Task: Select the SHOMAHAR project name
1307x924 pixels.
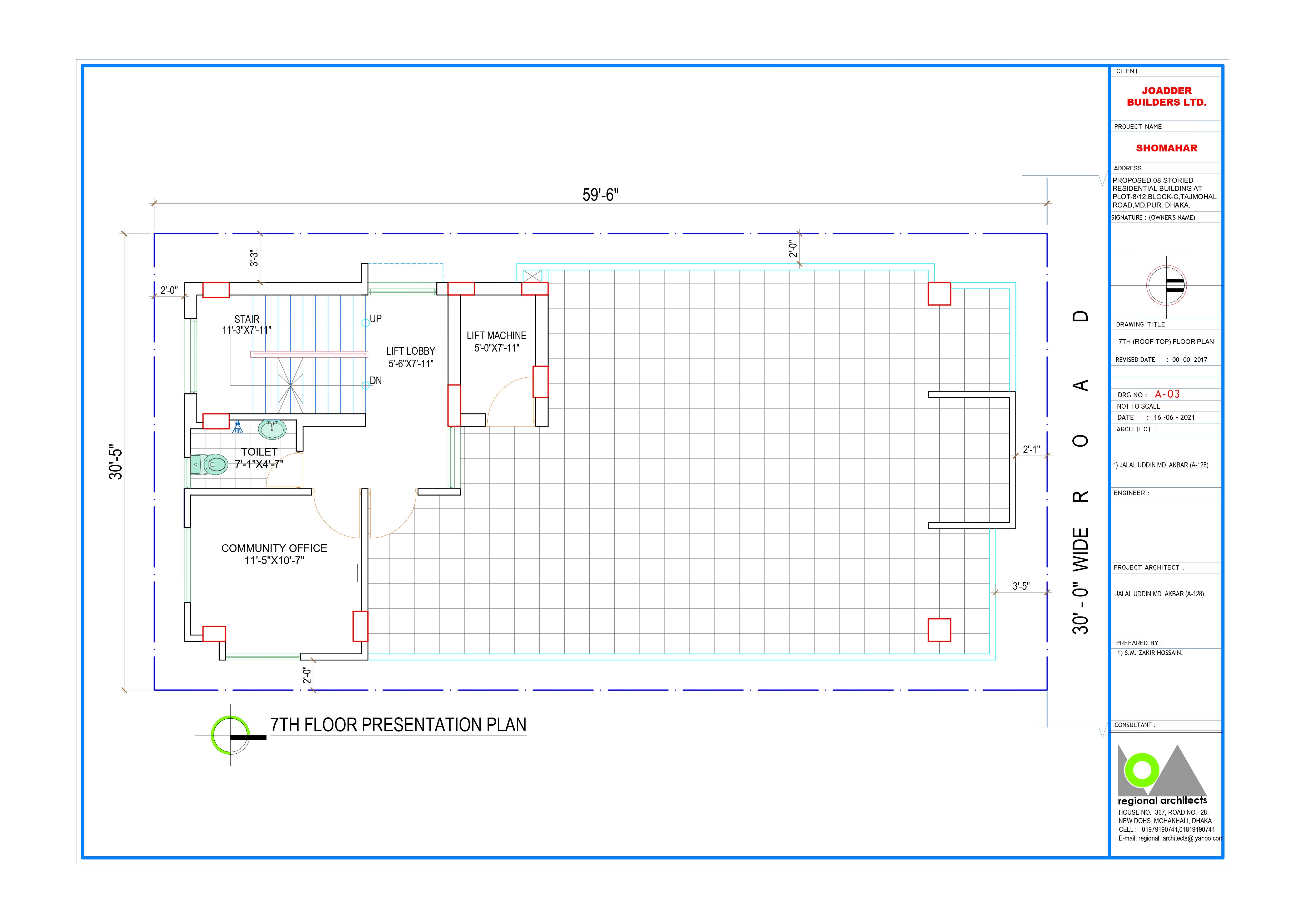Action: (1166, 148)
